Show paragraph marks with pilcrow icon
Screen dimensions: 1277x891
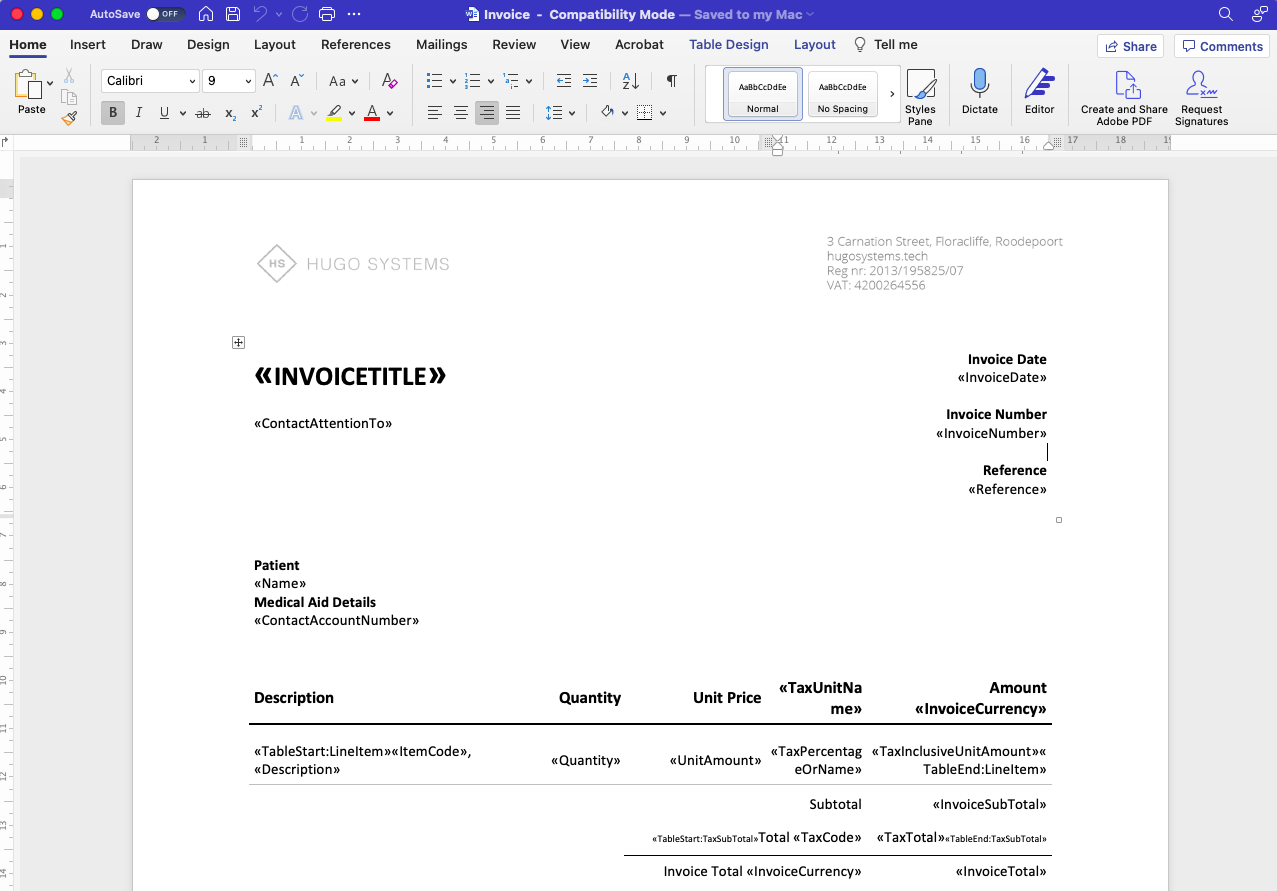[x=672, y=82]
